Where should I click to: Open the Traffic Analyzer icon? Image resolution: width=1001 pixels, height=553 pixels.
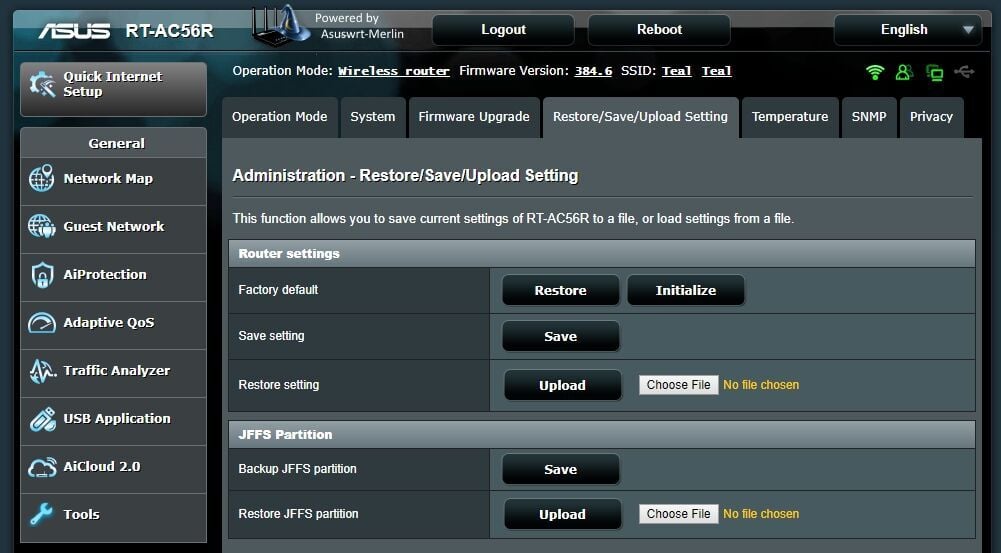42,370
